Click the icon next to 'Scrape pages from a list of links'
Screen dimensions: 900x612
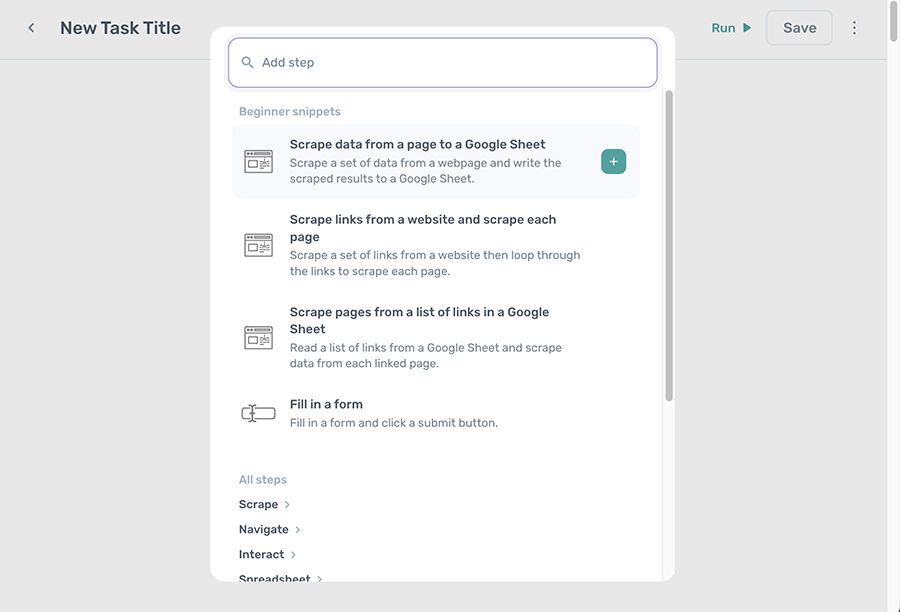click(x=258, y=337)
